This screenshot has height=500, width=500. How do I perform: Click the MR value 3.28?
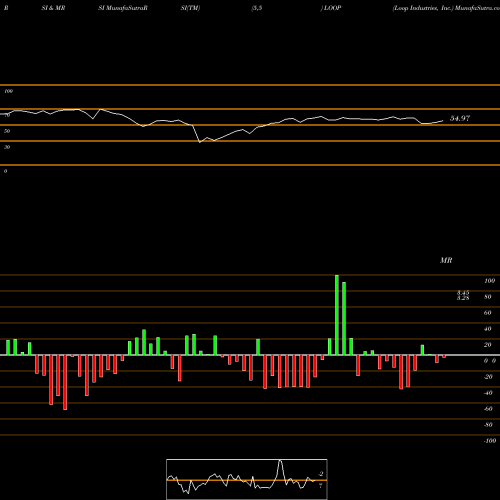463,298
